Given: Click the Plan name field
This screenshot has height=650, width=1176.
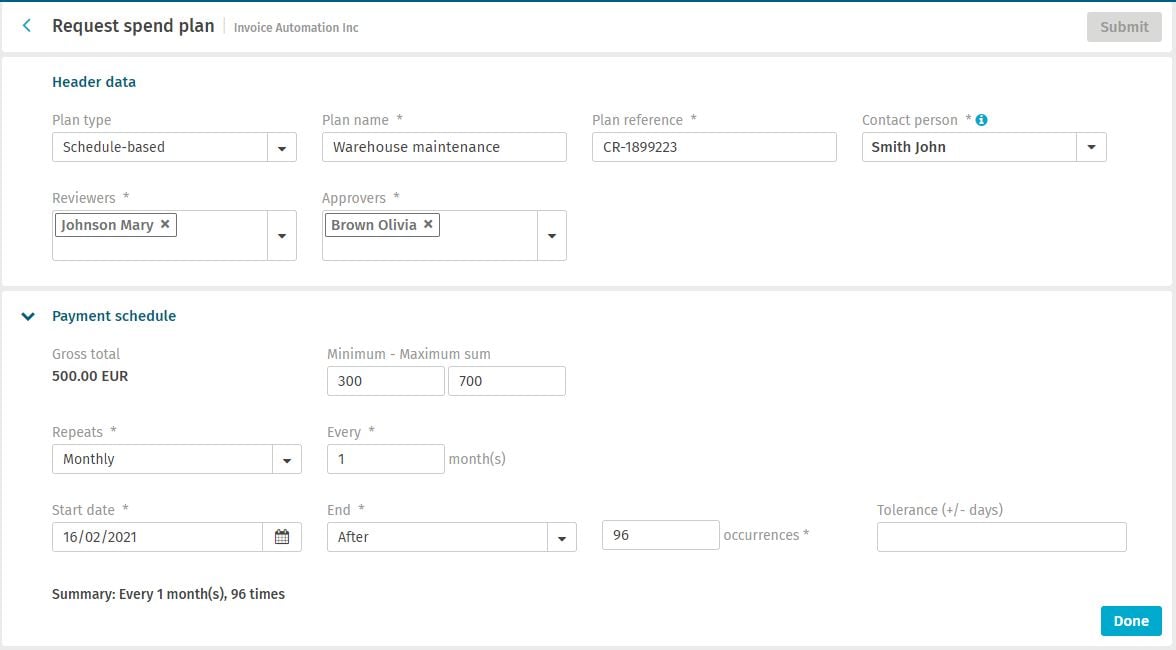Looking at the screenshot, I should [x=444, y=146].
